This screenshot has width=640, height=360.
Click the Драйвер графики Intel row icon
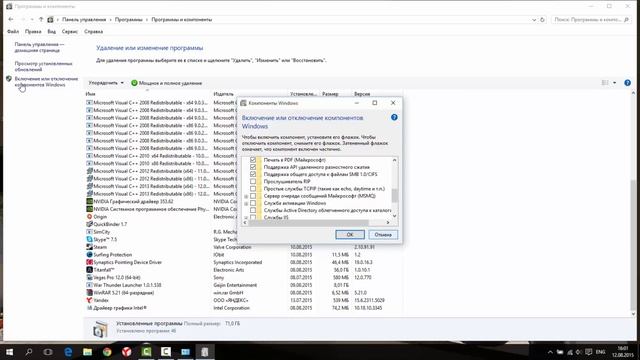[x=89, y=308]
